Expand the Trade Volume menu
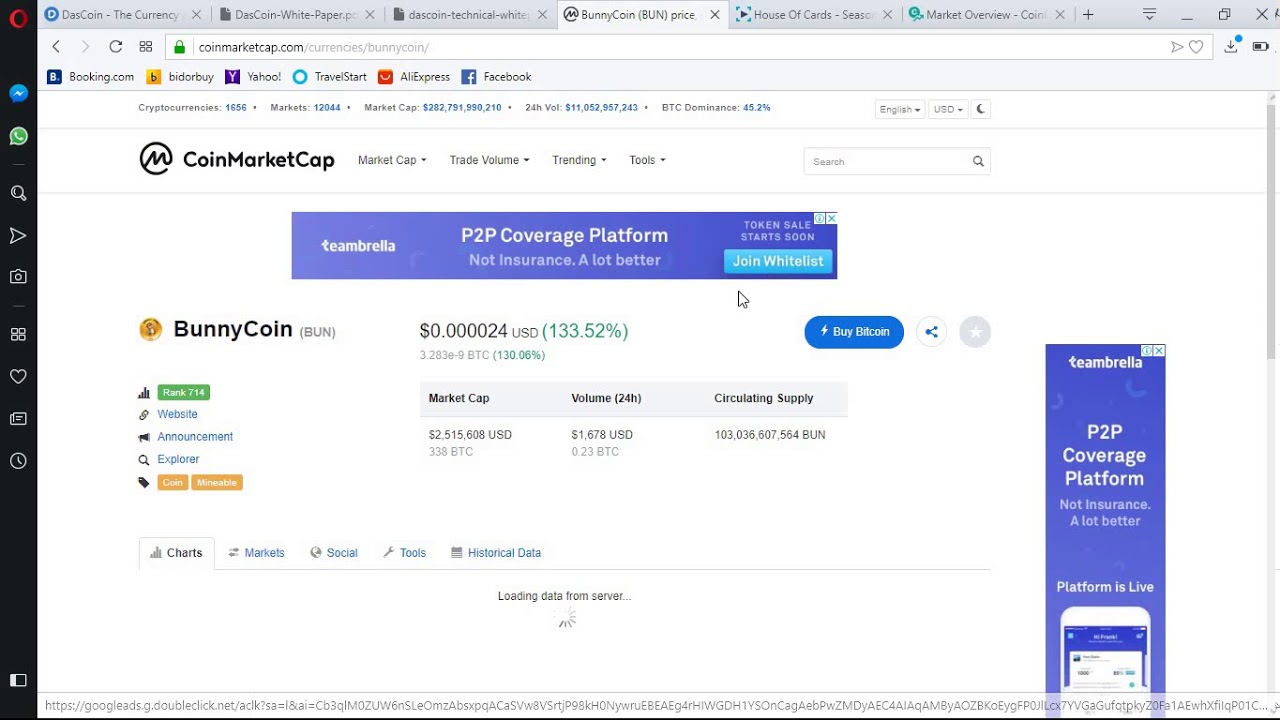The width and height of the screenshot is (1280, 720). pos(489,160)
